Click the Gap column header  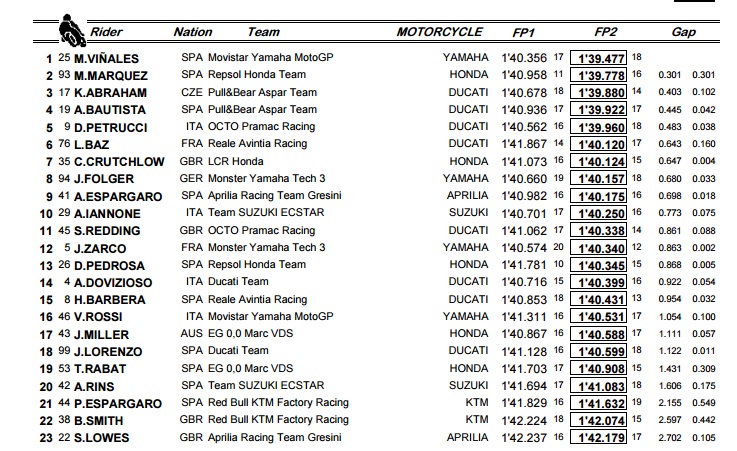tap(684, 32)
